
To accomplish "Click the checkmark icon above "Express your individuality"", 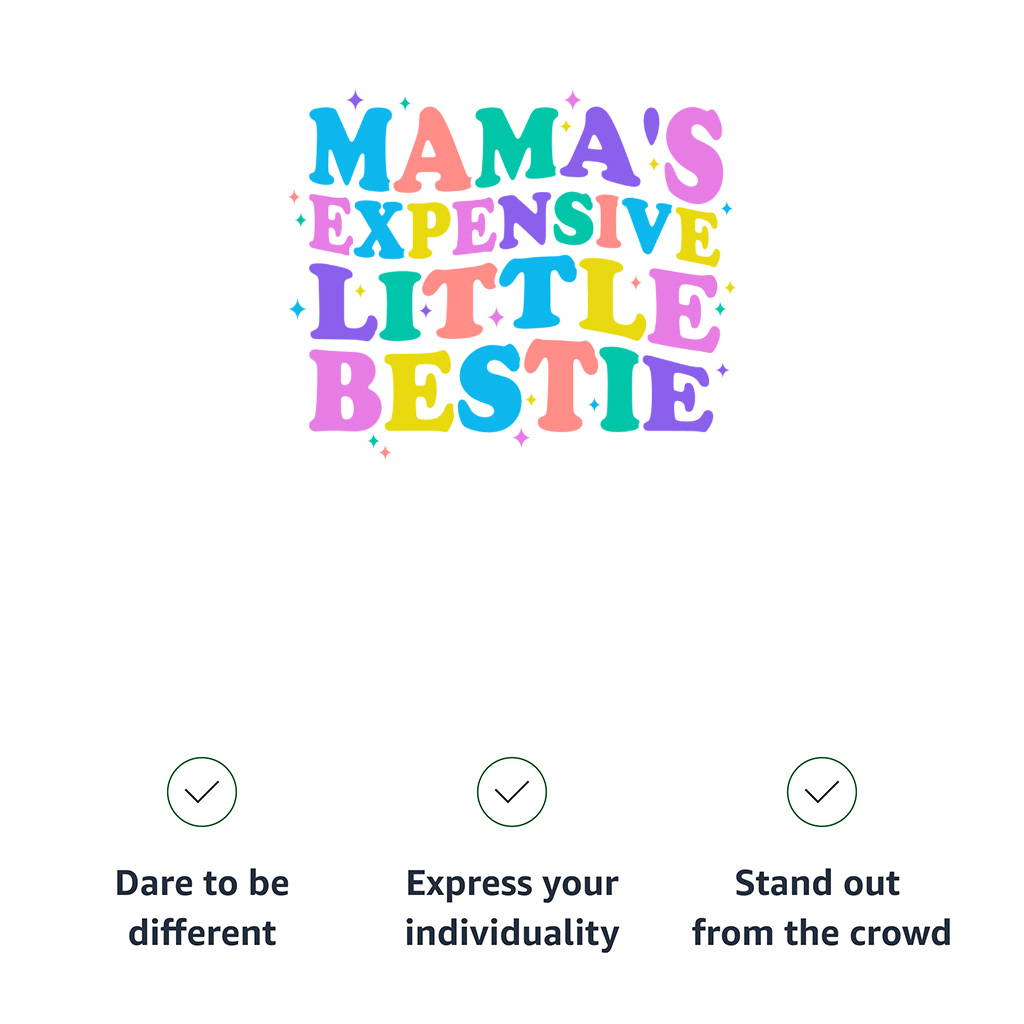I will click(512, 792).
